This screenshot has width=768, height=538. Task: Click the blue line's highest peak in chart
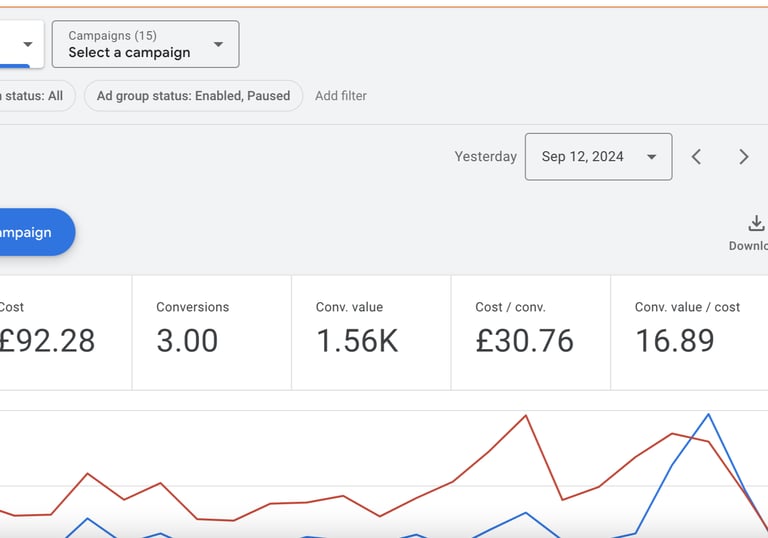[708, 414]
